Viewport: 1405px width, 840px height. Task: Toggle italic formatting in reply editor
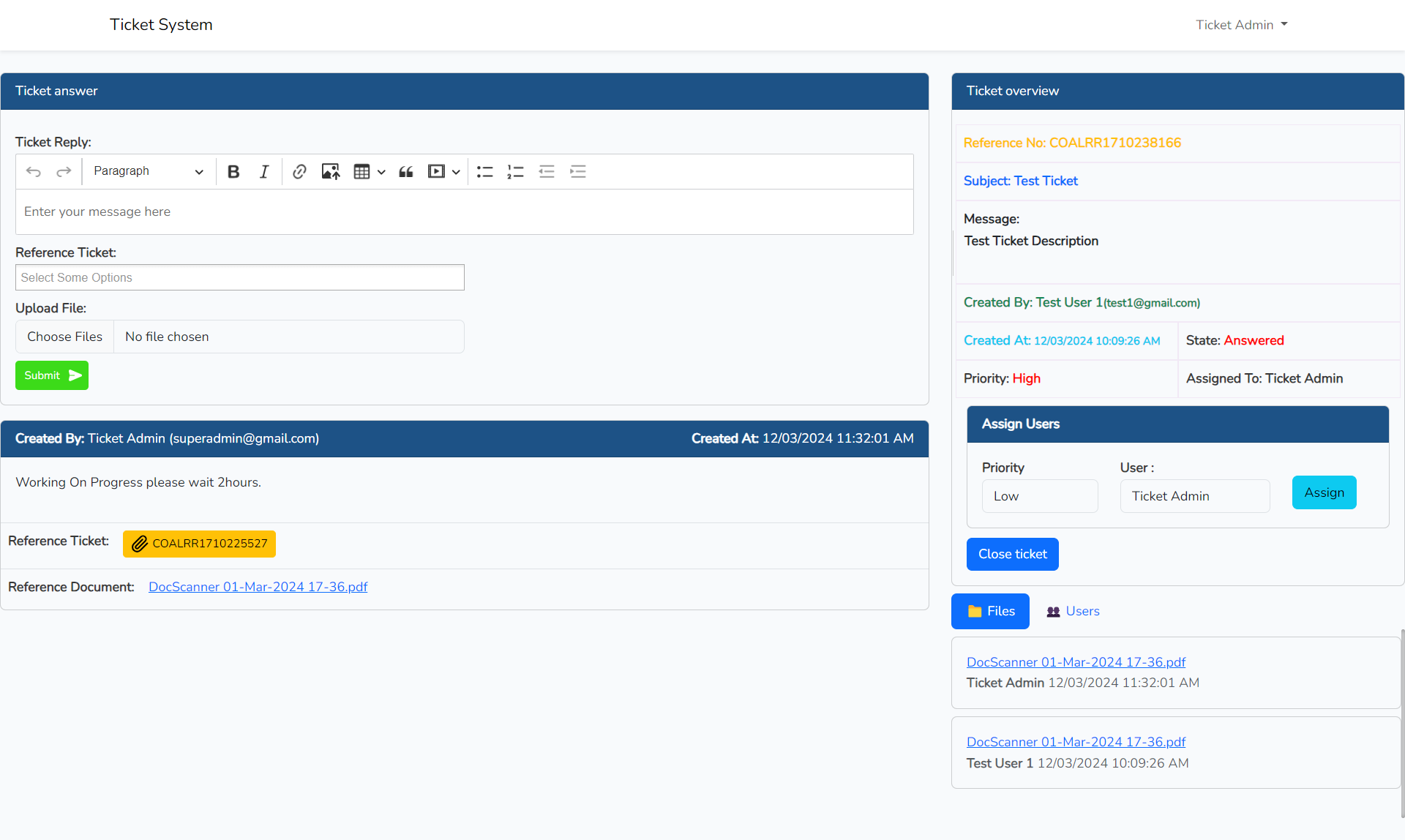click(263, 171)
